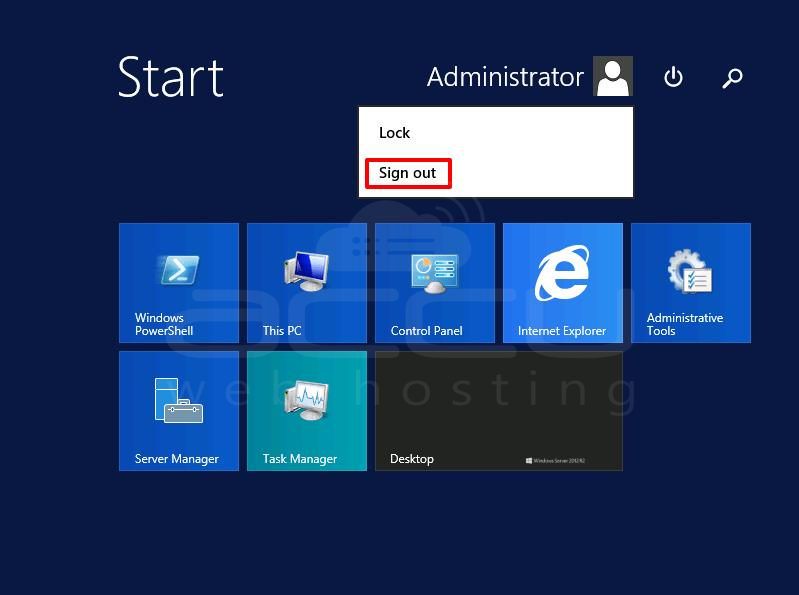
Task: Click the power options icon
Action: [673, 77]
